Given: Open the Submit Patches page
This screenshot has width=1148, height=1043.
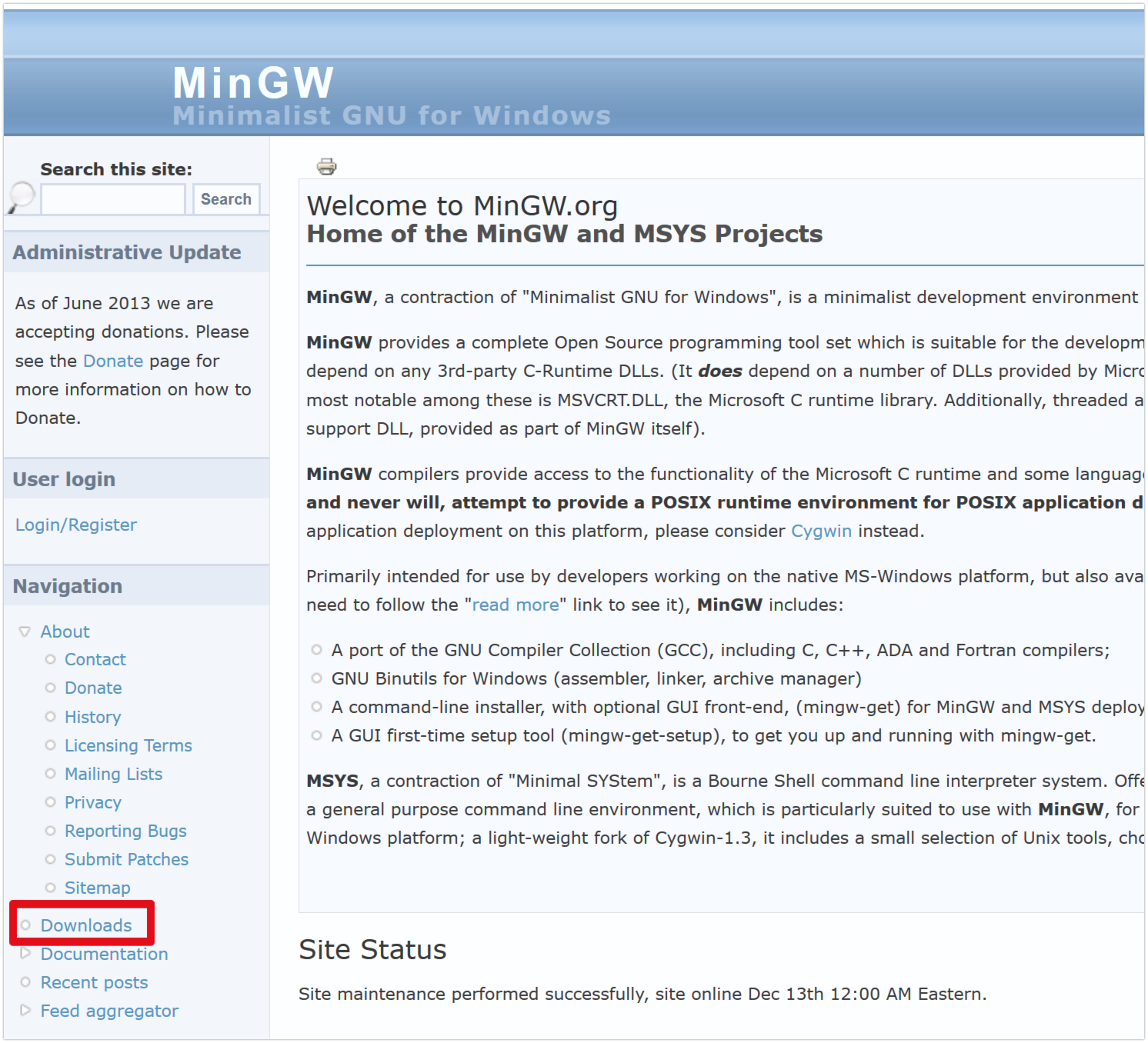Looking at the screenshot, I should [126, 859].
